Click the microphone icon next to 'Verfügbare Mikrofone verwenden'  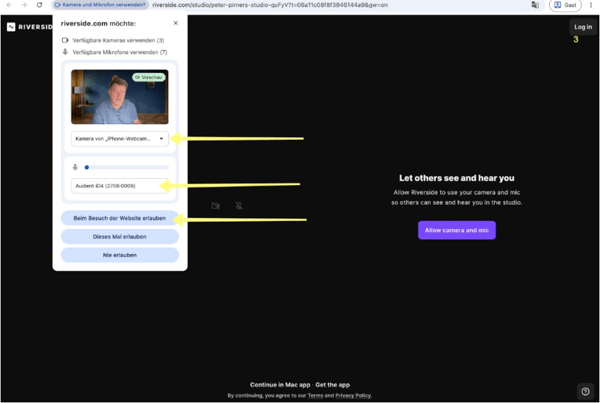[65, 52]
